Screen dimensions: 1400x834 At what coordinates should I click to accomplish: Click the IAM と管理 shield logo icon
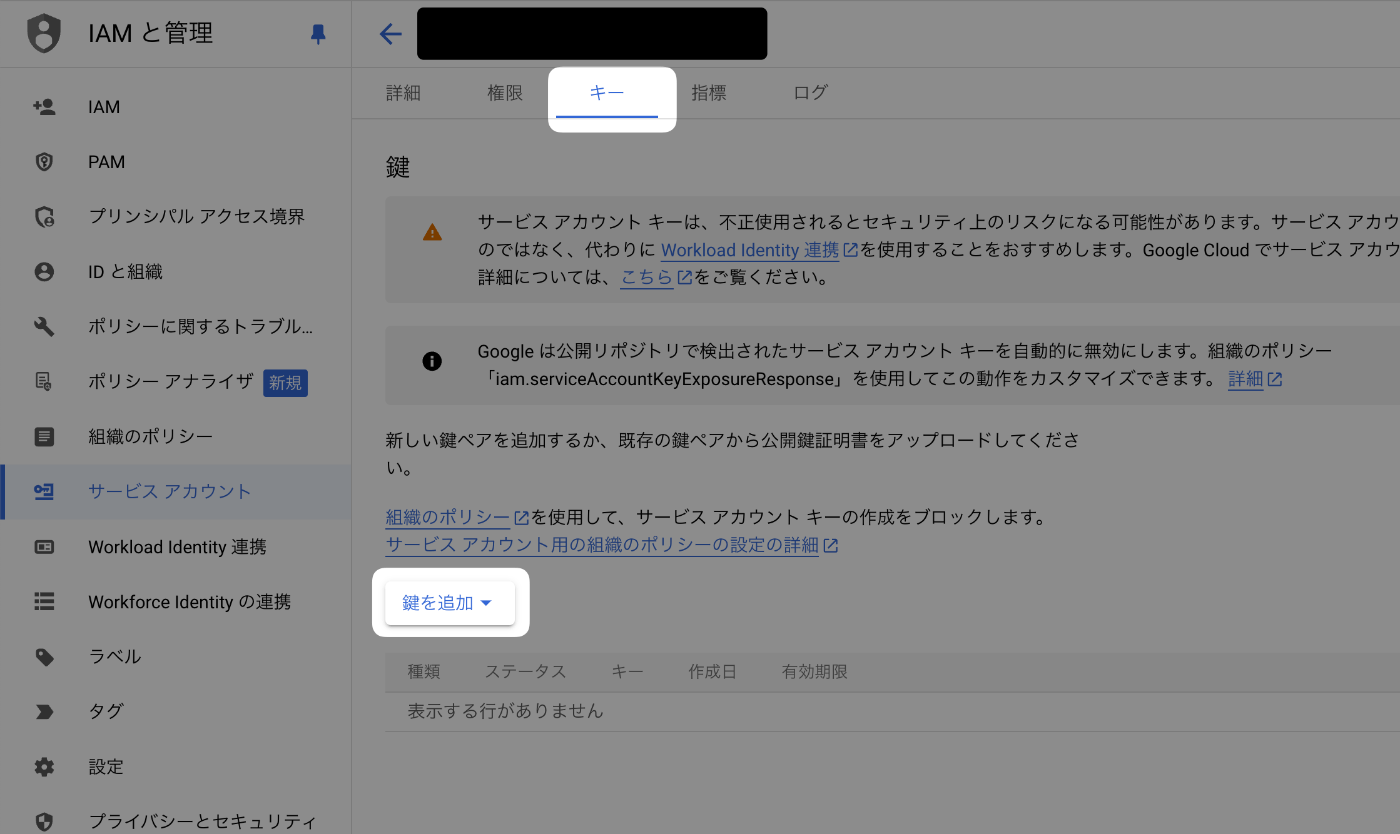pos(44,33)
